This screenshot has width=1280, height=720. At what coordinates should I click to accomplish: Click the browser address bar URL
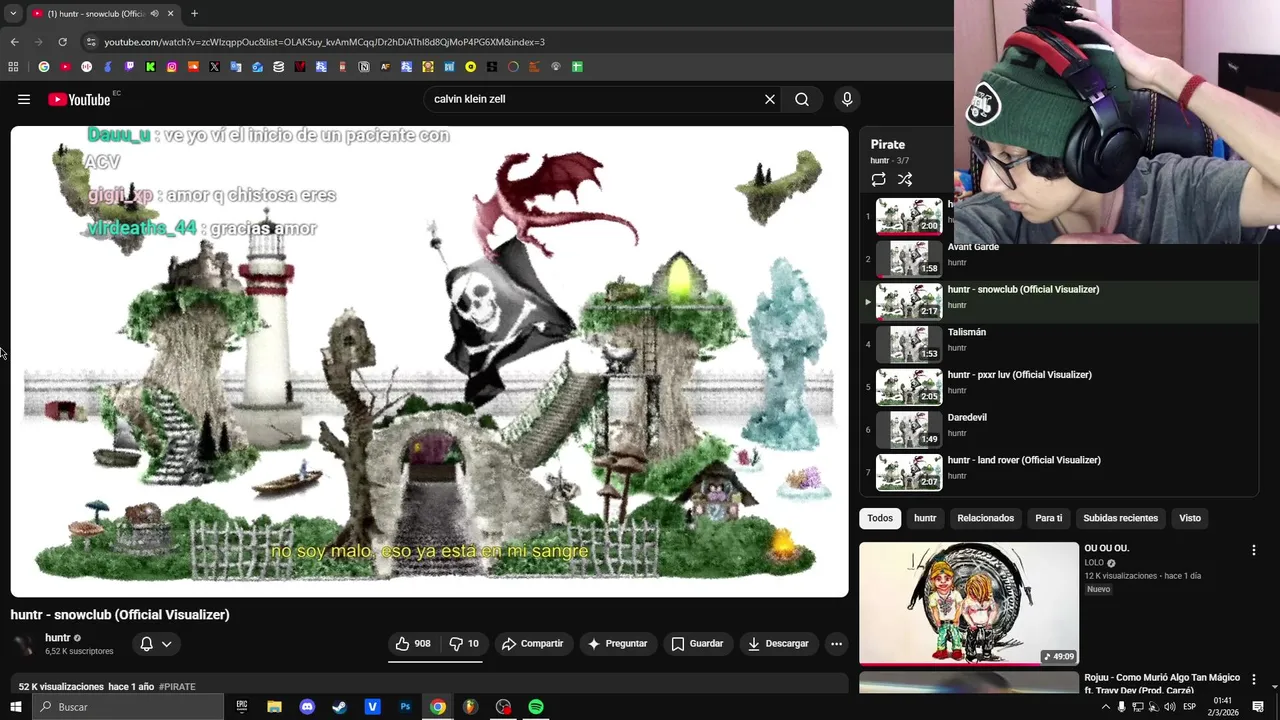point(324,42)
